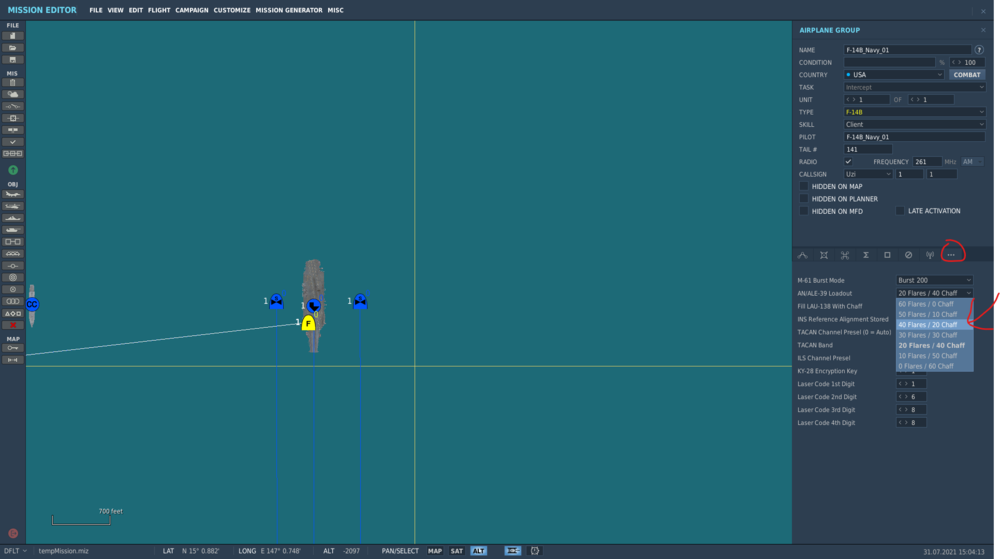Click the COMBAT button
Viewport: 1000px width, 559px height.
(x=967, y=75)
